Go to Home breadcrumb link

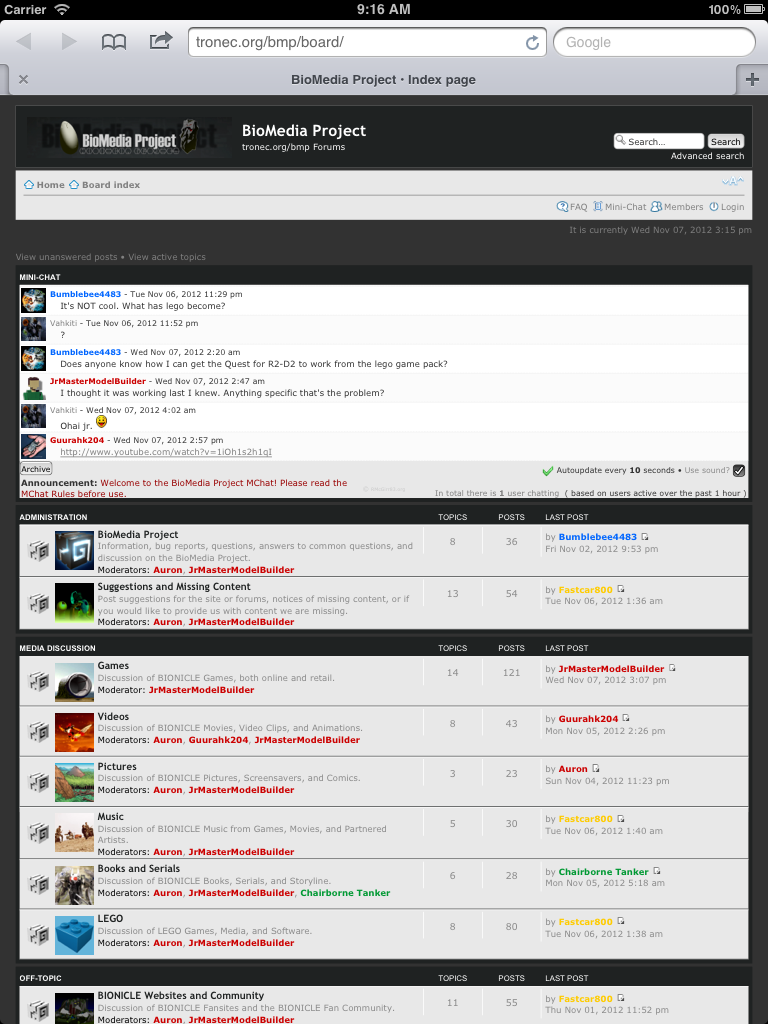pos(44,185)
